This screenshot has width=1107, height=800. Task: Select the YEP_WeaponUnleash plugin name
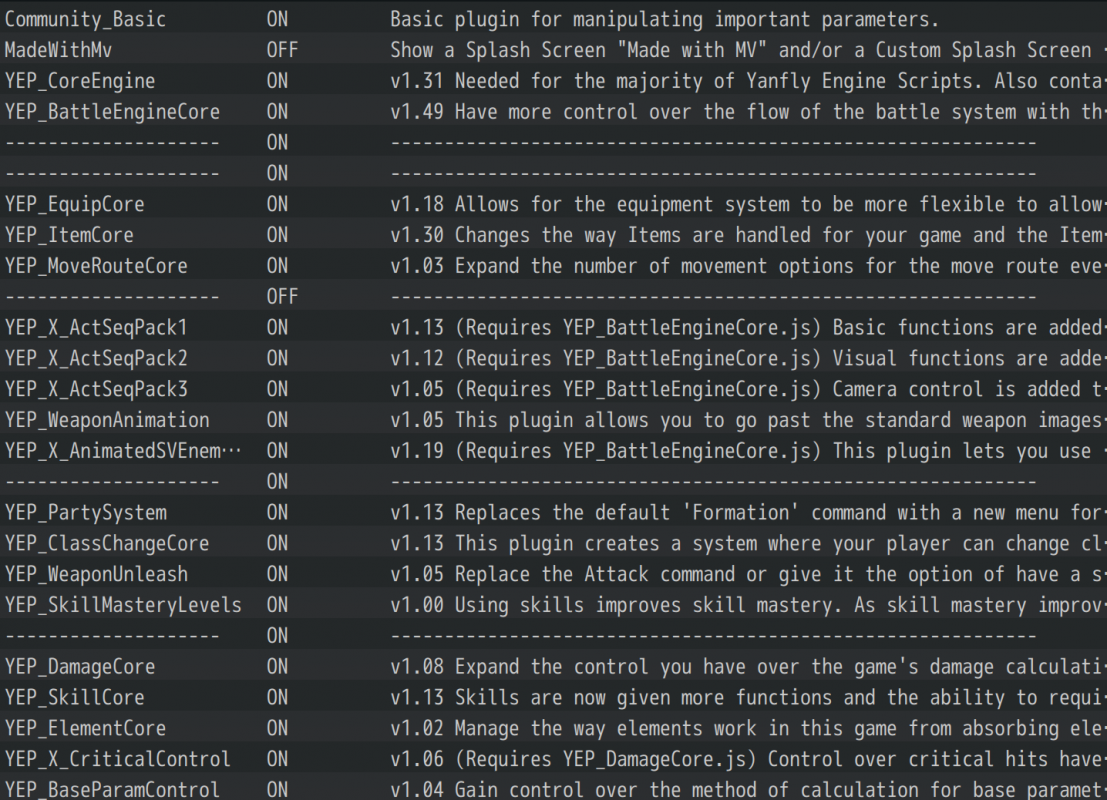[x=96, y=574]
